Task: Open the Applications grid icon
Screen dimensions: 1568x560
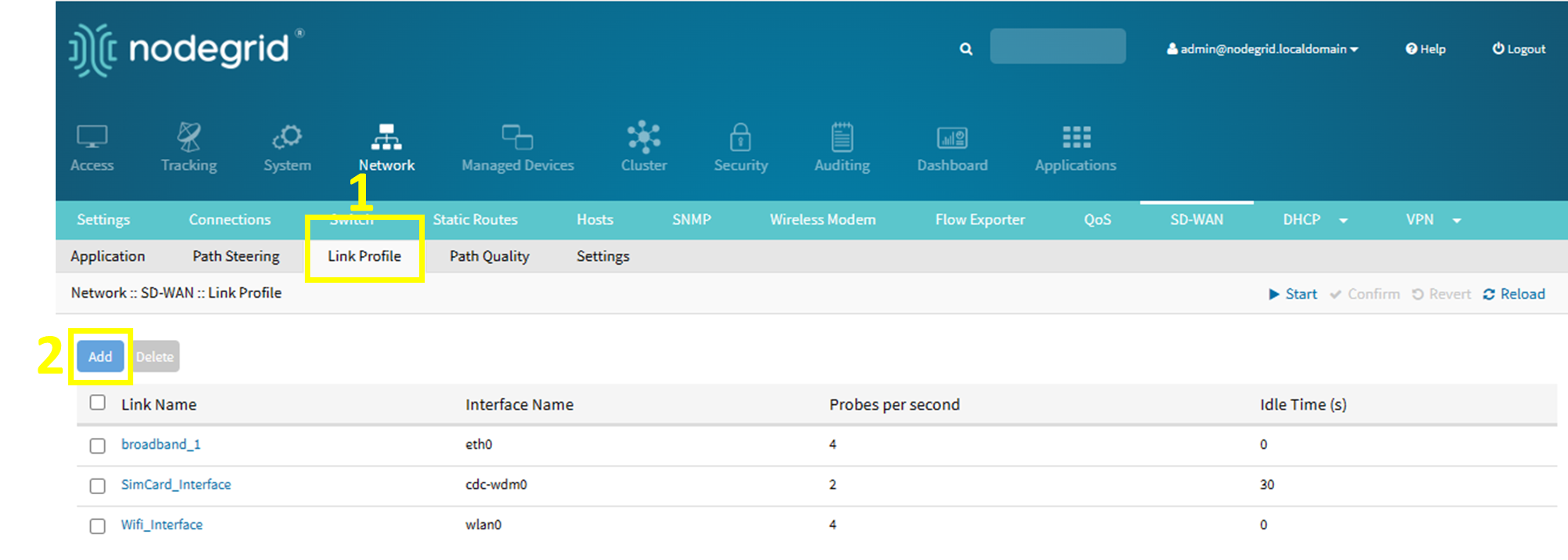Action: pyautogui.click(x=1076, y=137)
